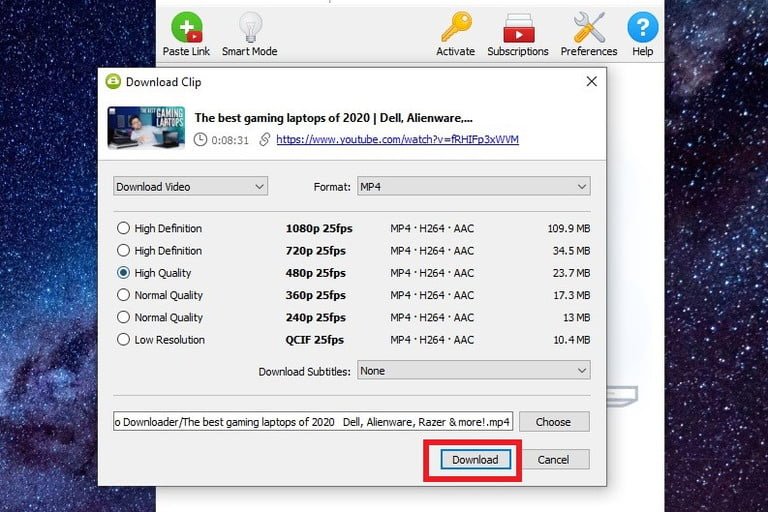Open the YouTube video URL link

point(397,139)
